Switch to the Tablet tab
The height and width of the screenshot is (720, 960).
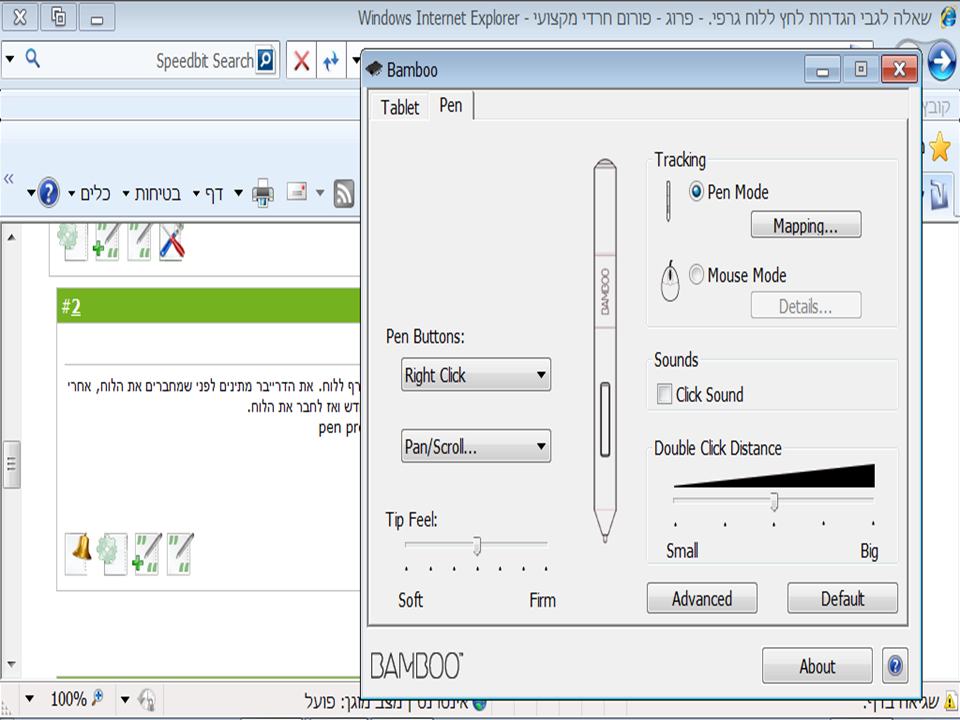tap(400, 107)
